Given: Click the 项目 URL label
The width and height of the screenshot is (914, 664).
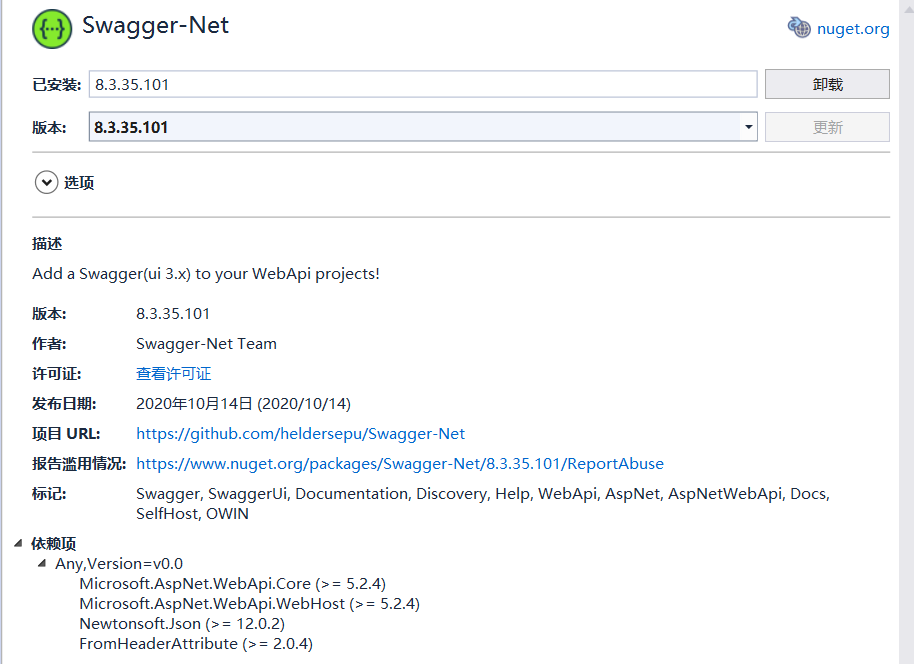Looking at the screenshot, I should [x=66, y=434].
